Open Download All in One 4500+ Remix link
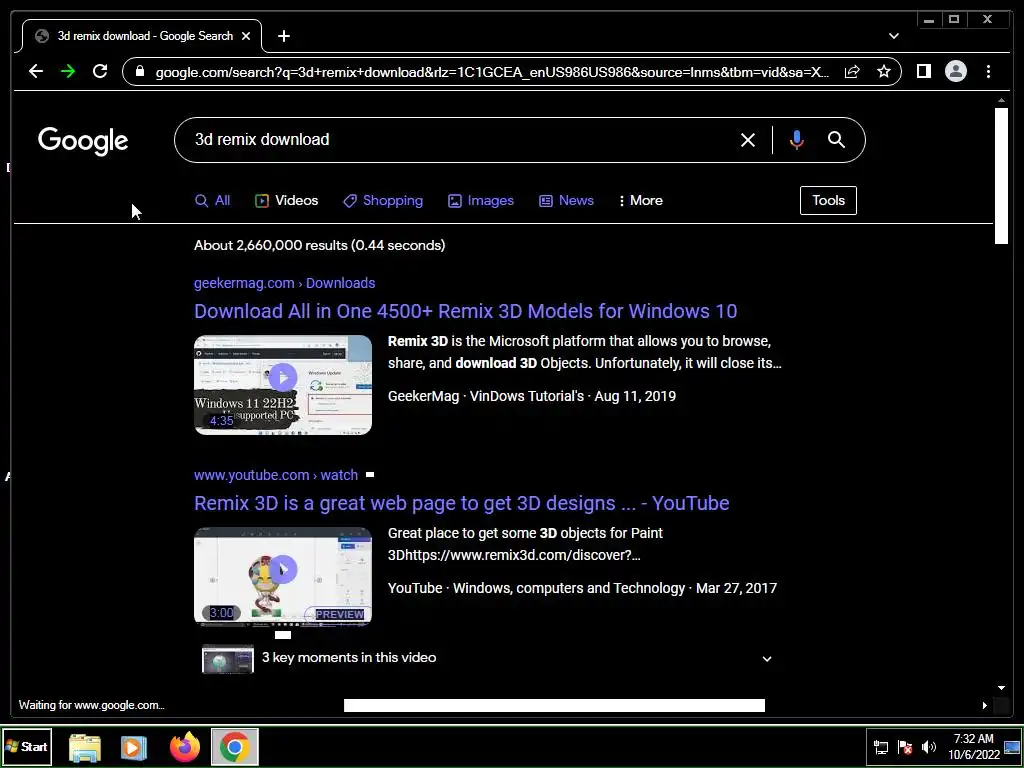This screenshot has height=768, width=1024. coord(466,311)
